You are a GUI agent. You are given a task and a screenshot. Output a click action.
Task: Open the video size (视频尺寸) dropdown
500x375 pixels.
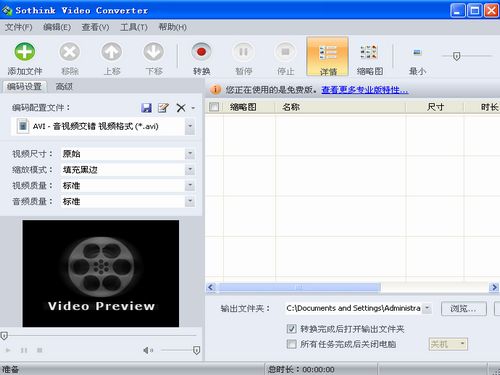(190, 154)
